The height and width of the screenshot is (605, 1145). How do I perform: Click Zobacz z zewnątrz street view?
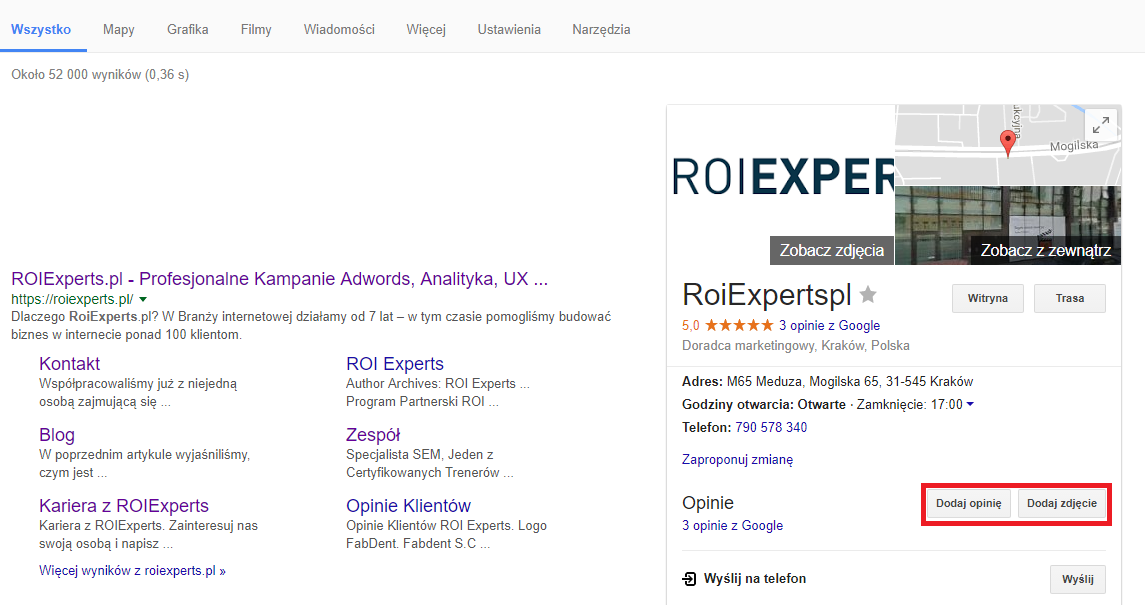(x=1046, y=250)
